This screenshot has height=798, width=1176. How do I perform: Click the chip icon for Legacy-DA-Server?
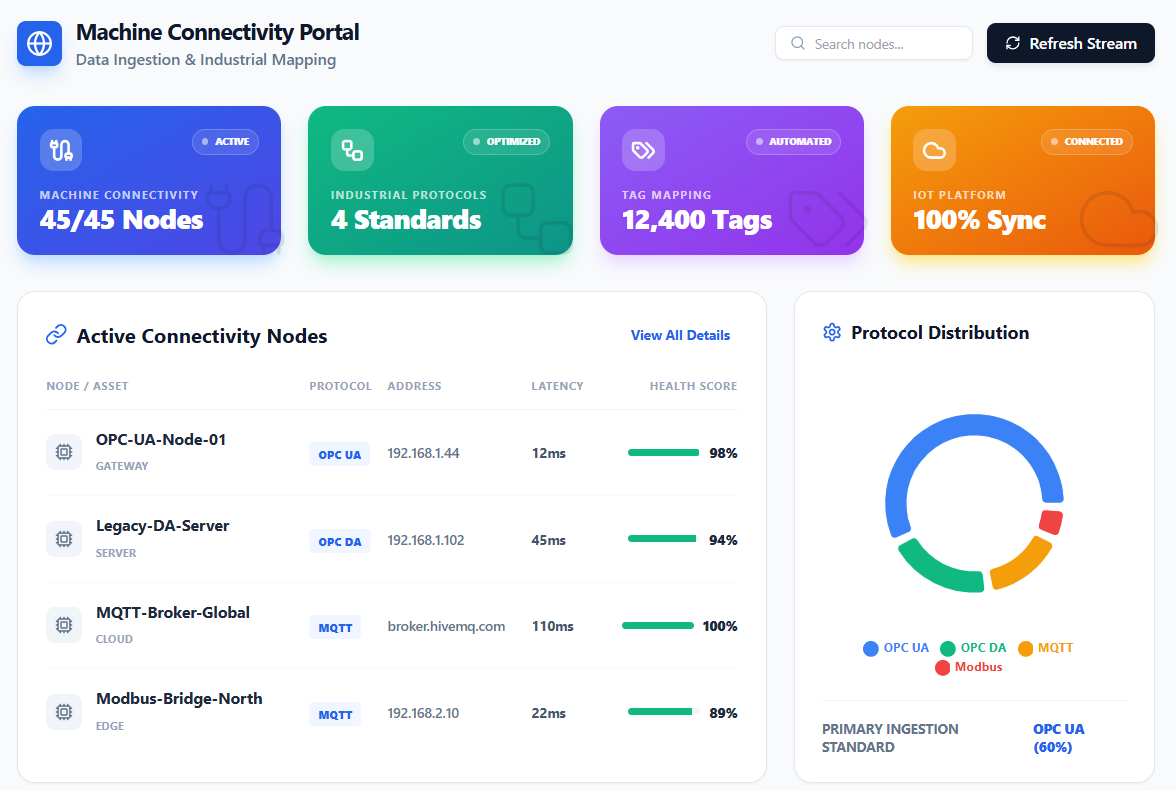(x=64, y=539)
